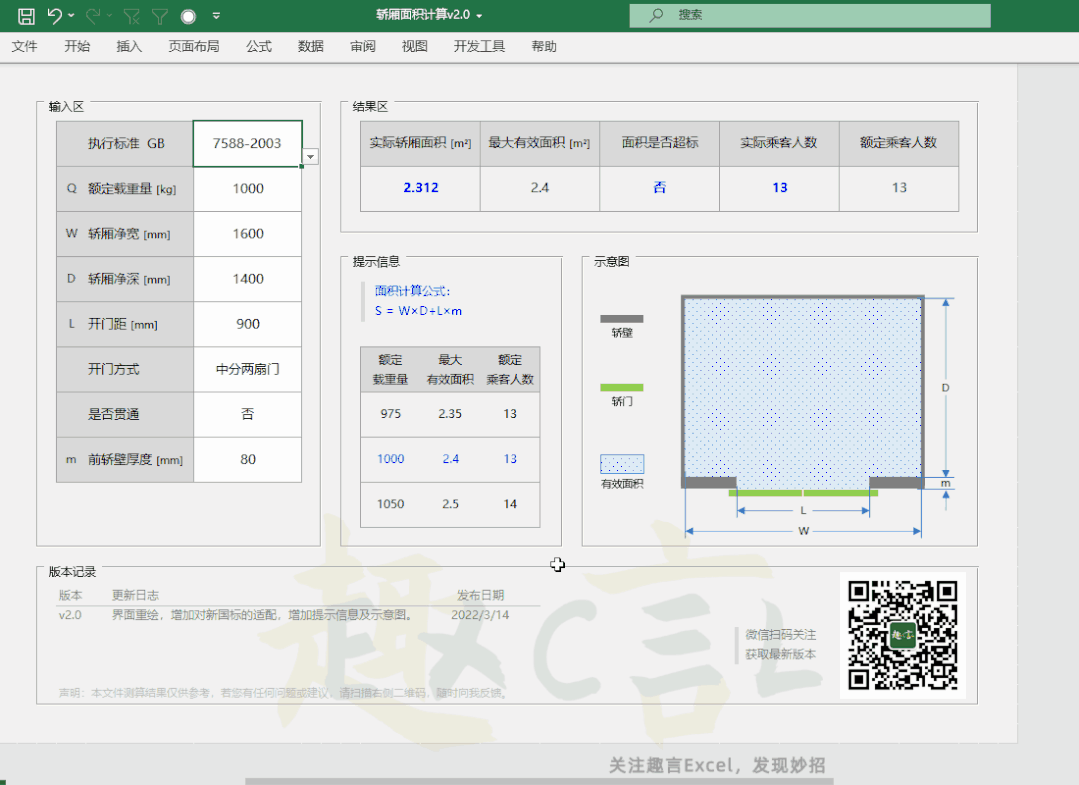
Task: Click the horizontal scrollbar at the bottom
Action: point(539,782)
